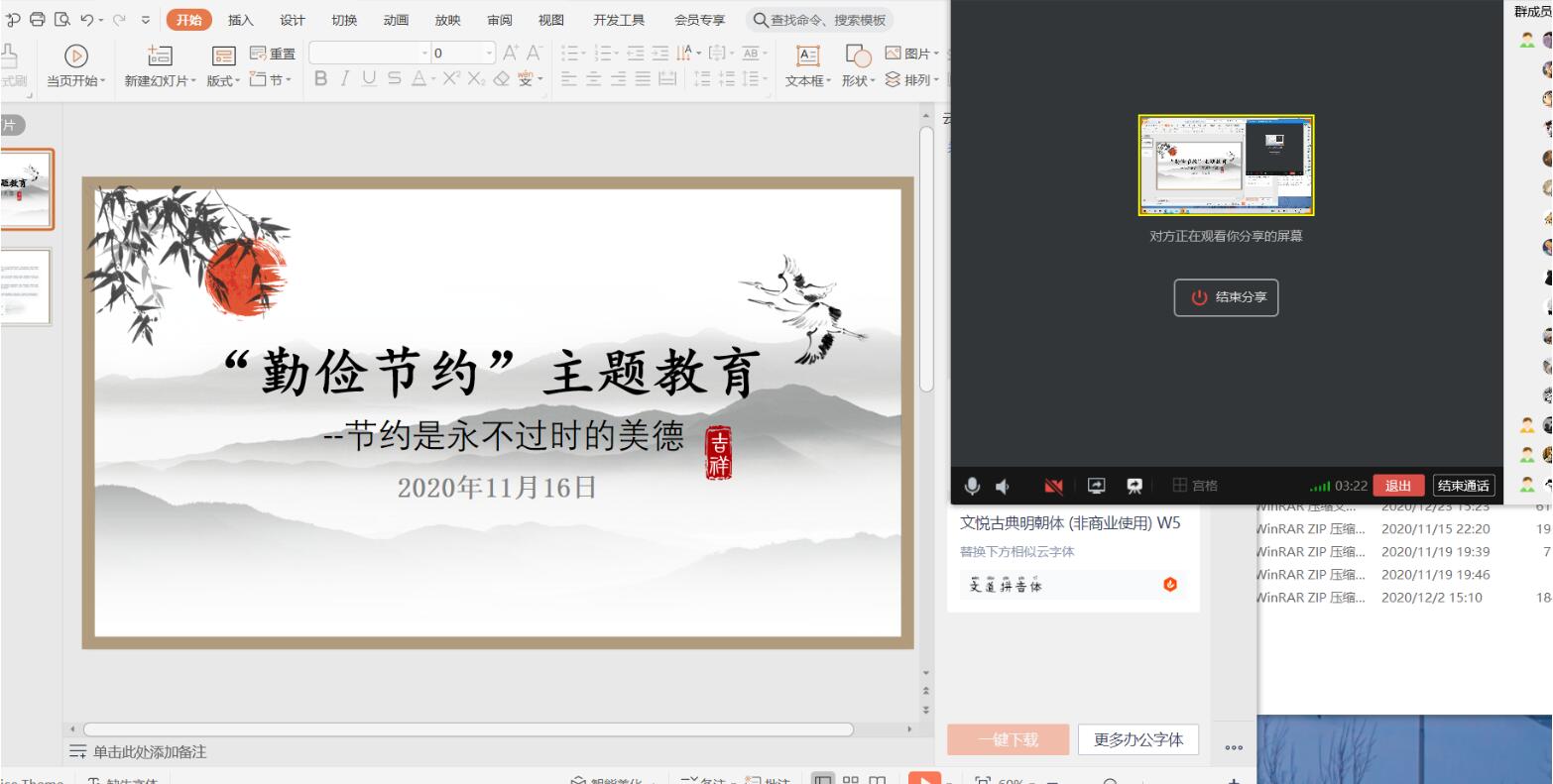Screen dimensions: 1553x784
Task: Toggle bold formatting
Action: click(x=320, y=79)
